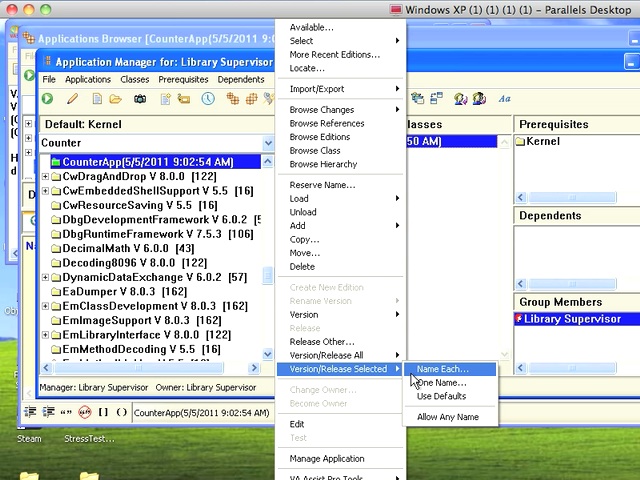Expand the CwEmbeddedShellSupport V 5.5 node

[x=45, y=191]
